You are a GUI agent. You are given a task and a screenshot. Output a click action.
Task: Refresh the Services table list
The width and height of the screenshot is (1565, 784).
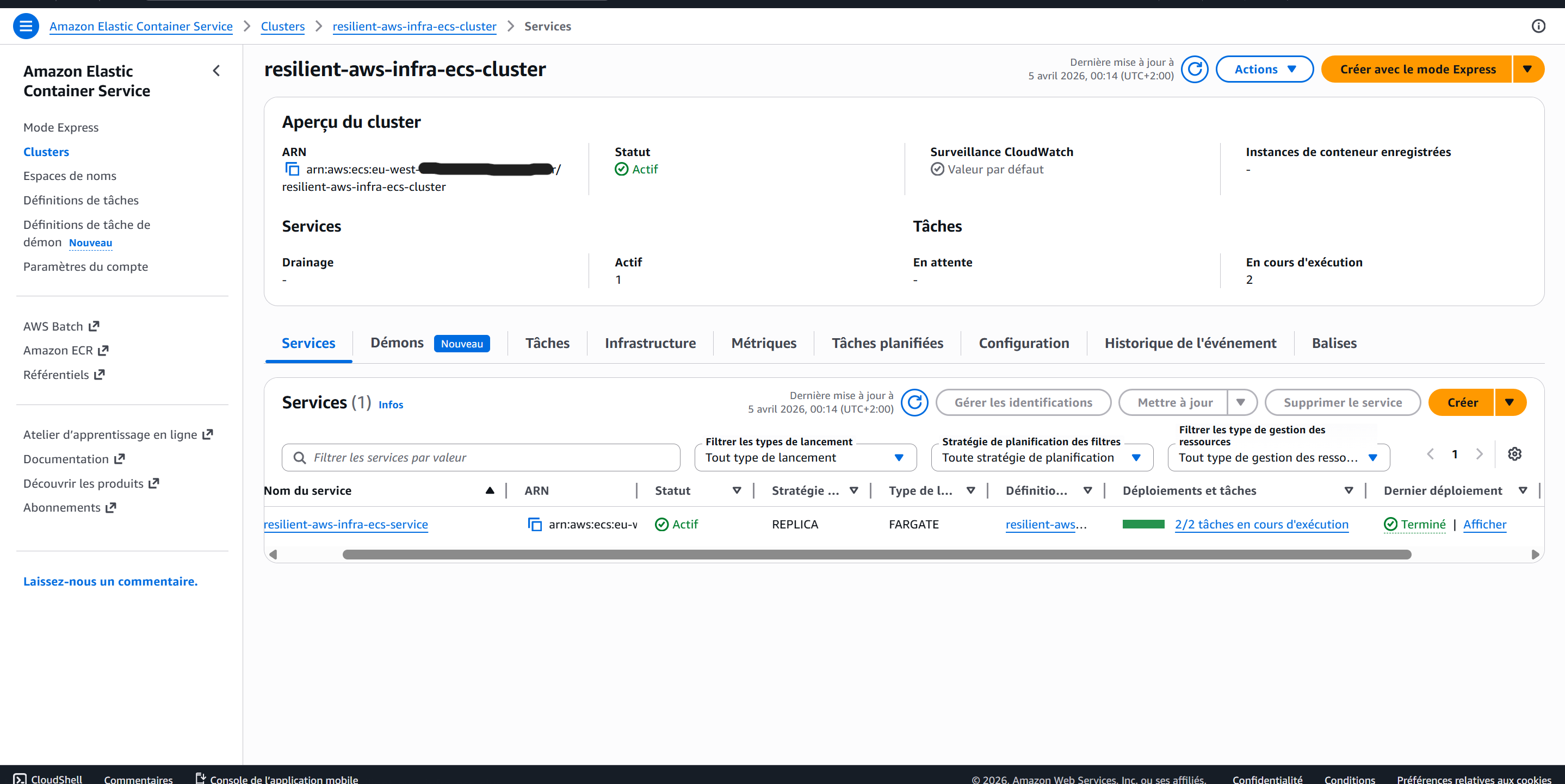point(914,403)
